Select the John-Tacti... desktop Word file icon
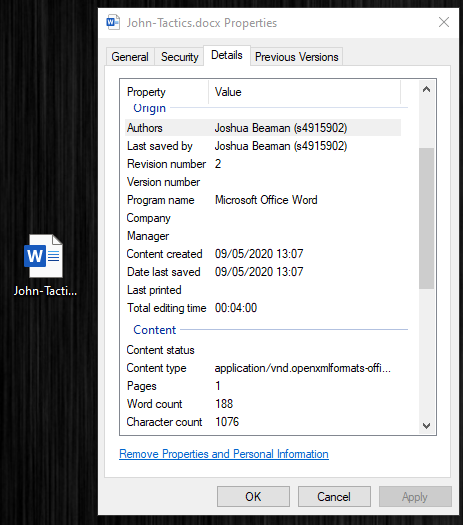Viewport: 463px width, 525px height. (45, 265)
